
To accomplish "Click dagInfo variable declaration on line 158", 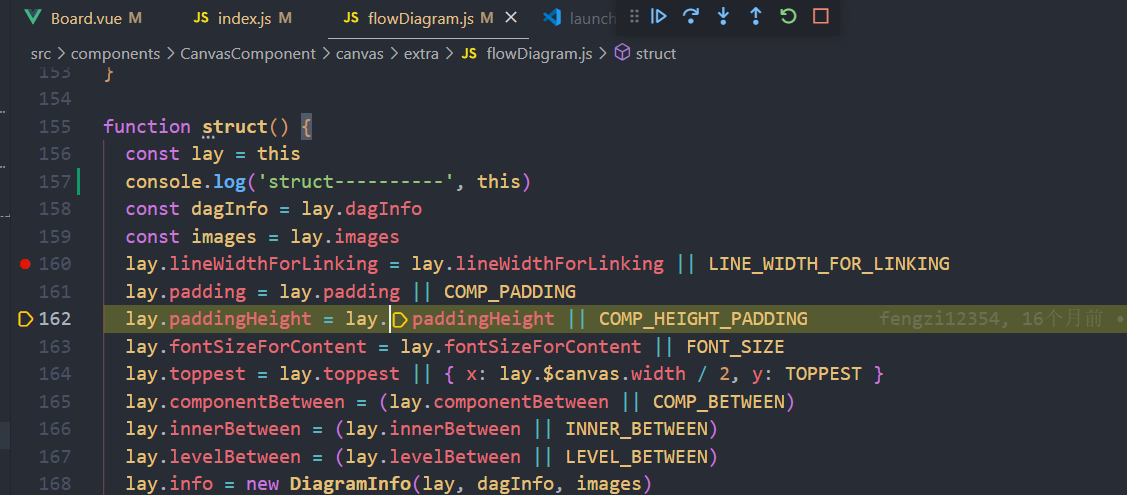I will (x=230, y=209).
